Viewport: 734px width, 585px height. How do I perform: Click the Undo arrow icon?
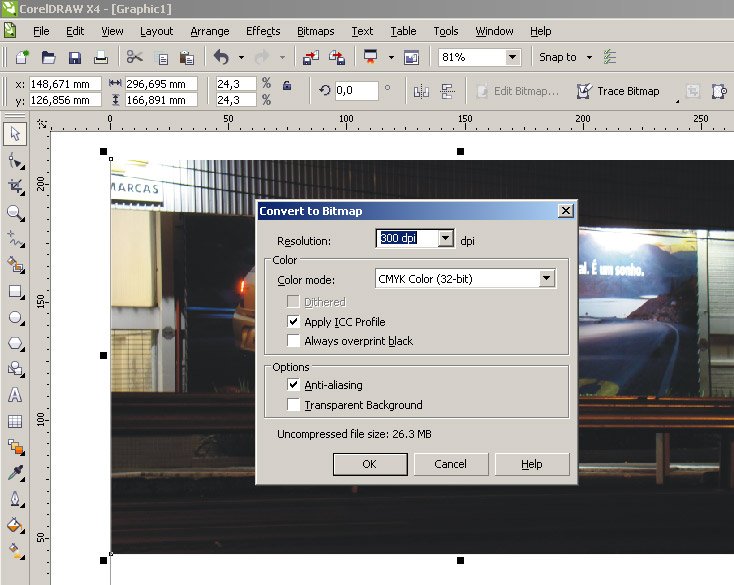[221, 58]
